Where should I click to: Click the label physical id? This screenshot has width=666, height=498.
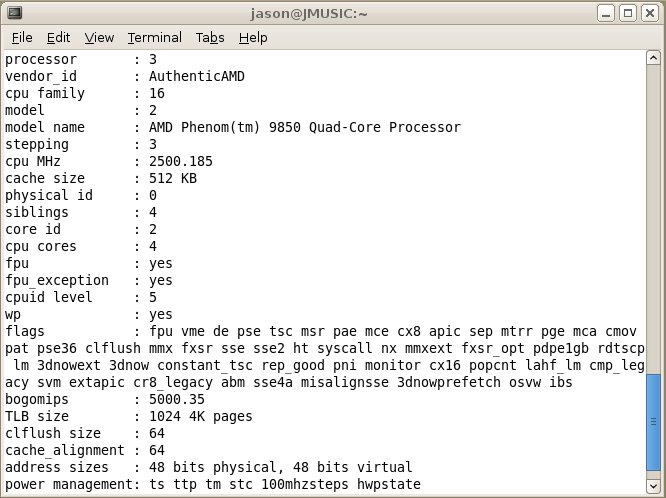49,195
